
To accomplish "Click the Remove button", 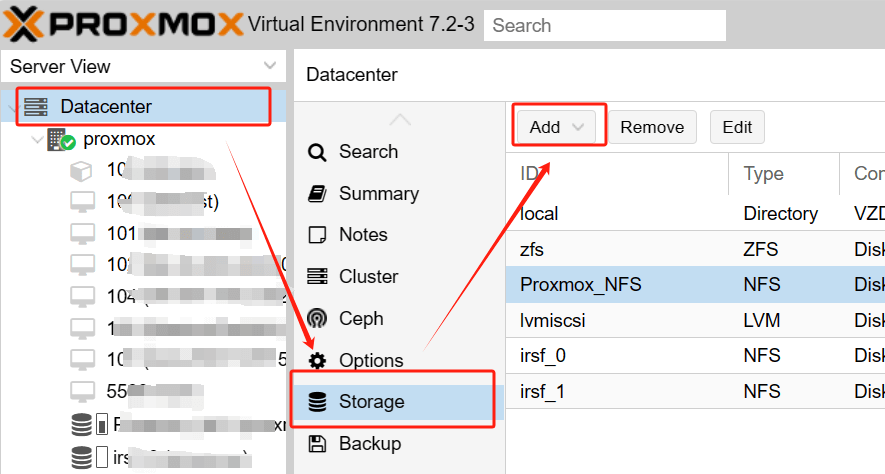I will (652, 127).
